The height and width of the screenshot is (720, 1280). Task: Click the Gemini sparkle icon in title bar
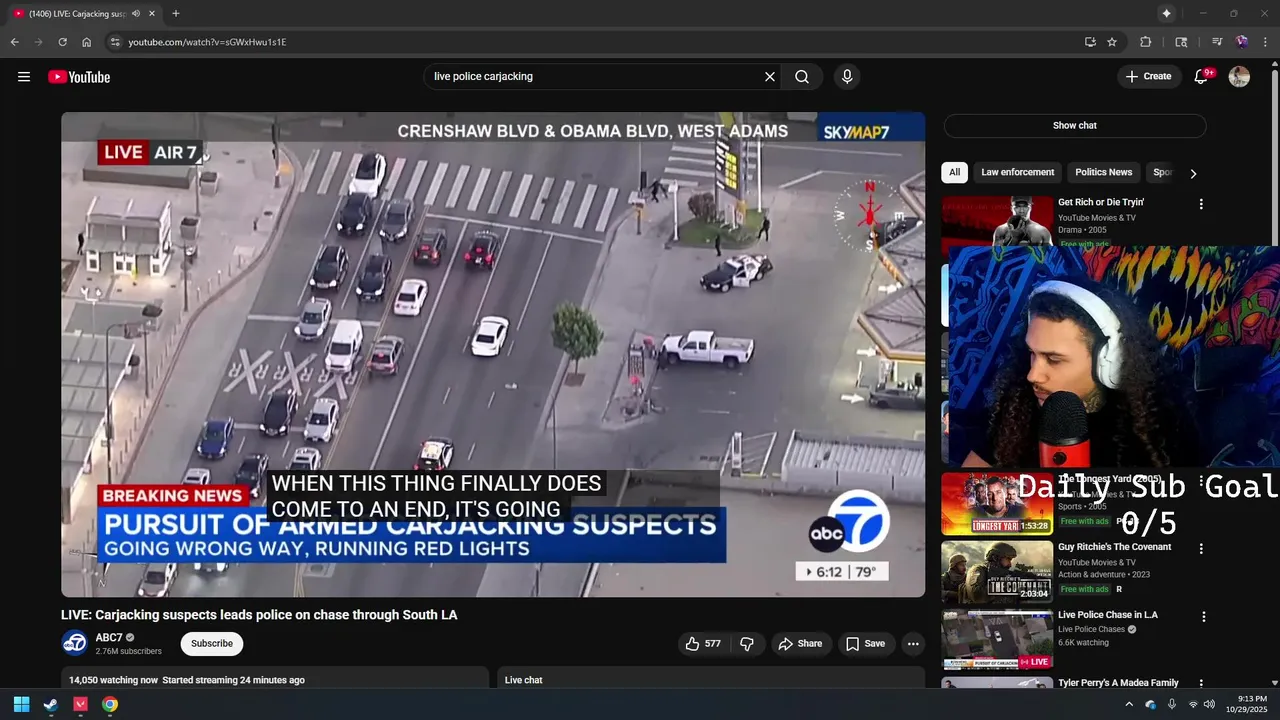tap(1166, 13)
